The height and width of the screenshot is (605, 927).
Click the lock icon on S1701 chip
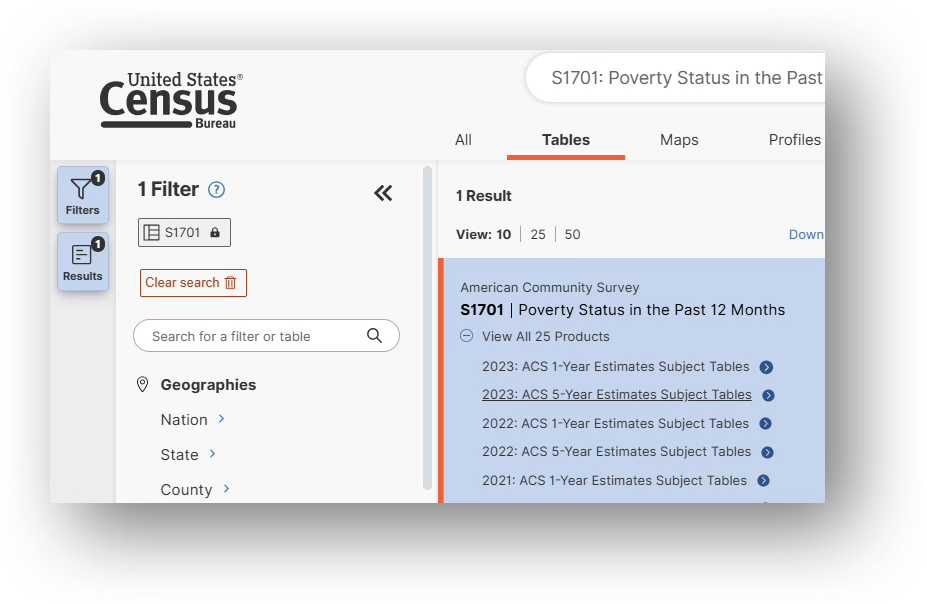point(215,232)
